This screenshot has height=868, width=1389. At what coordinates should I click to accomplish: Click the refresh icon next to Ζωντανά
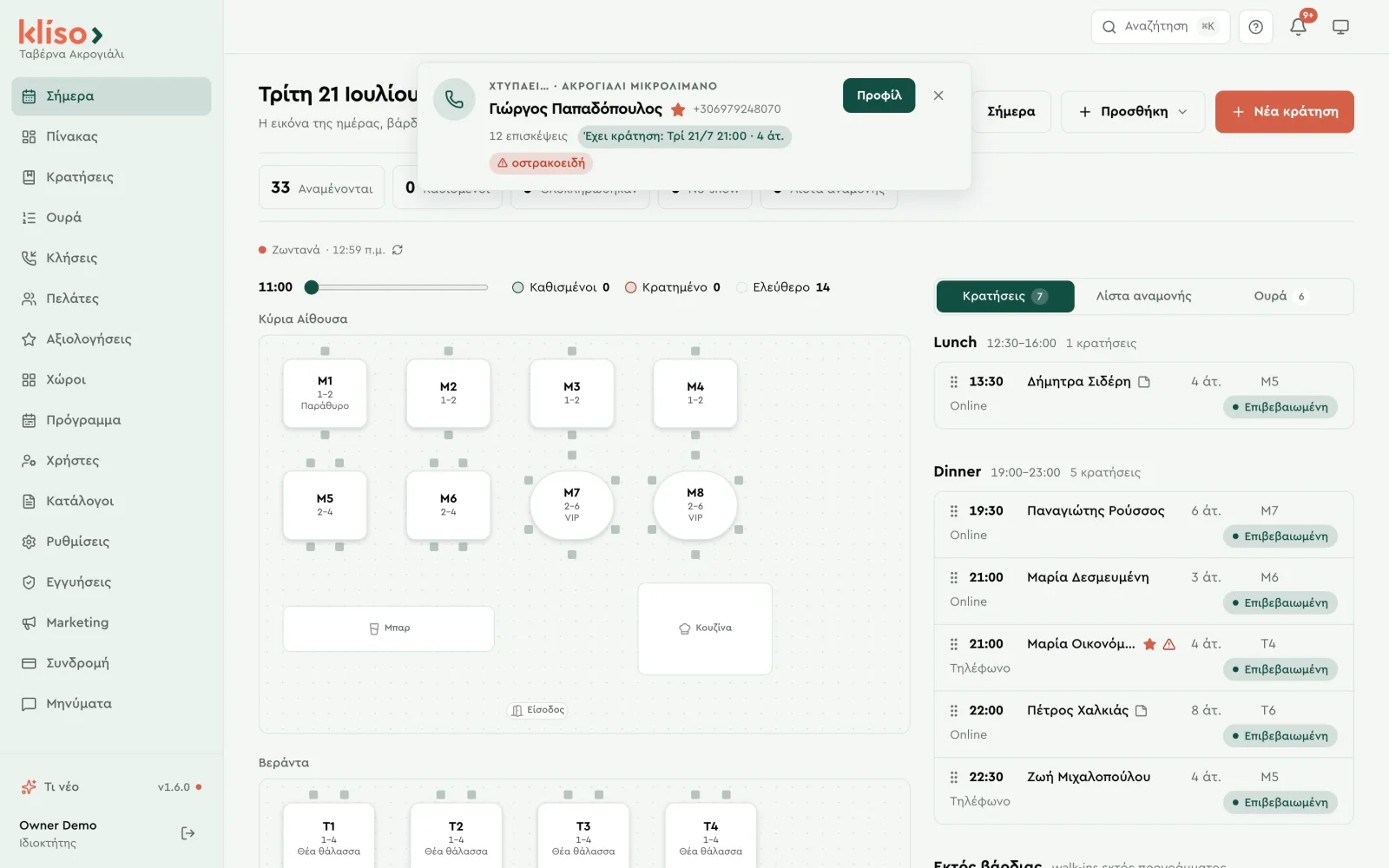(398, 250)
